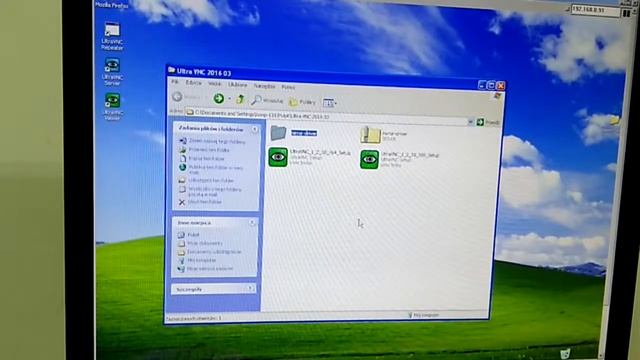Image resolution: width=640 pixels, height=360 pixels.
Task: Open the Recycle Bin on desktop
Action: 565,353
